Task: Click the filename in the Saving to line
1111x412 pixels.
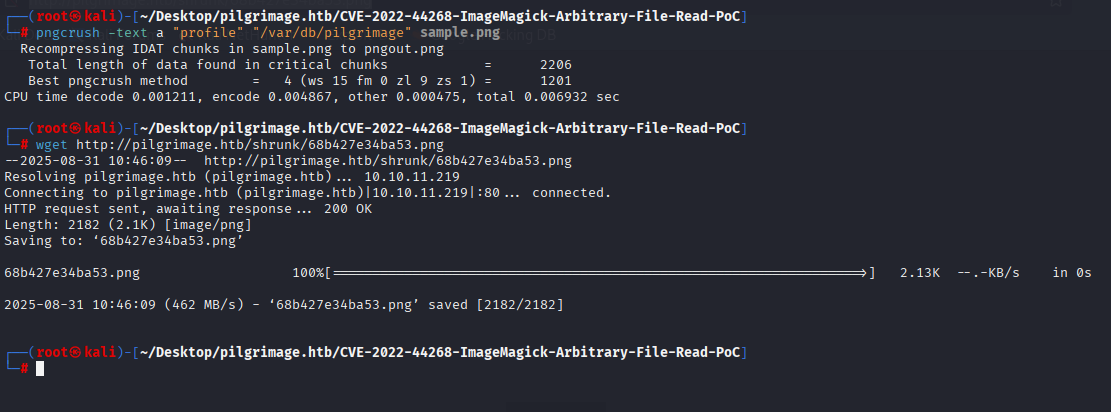Action: [172, 241]
